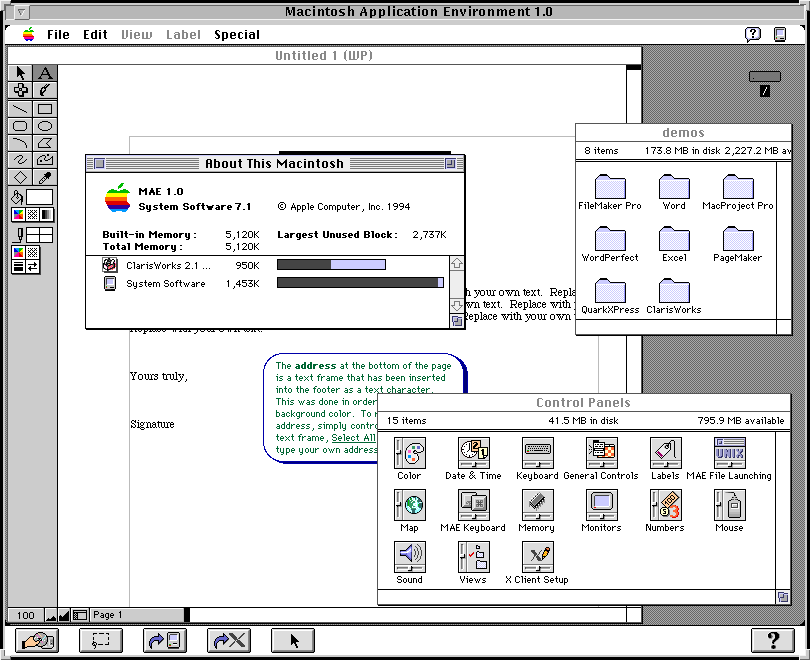Open the pen pattern palette
Image resolution: width=810 pixels, height=660 pixels.
[33, 253]
